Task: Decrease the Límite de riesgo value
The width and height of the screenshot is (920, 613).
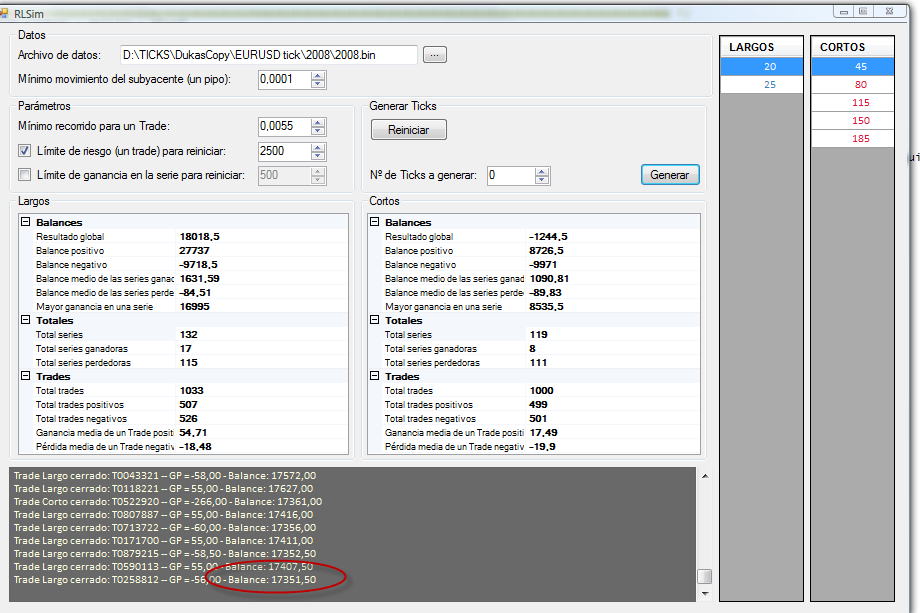Action: pyautogui.click(x=318, y=156)
